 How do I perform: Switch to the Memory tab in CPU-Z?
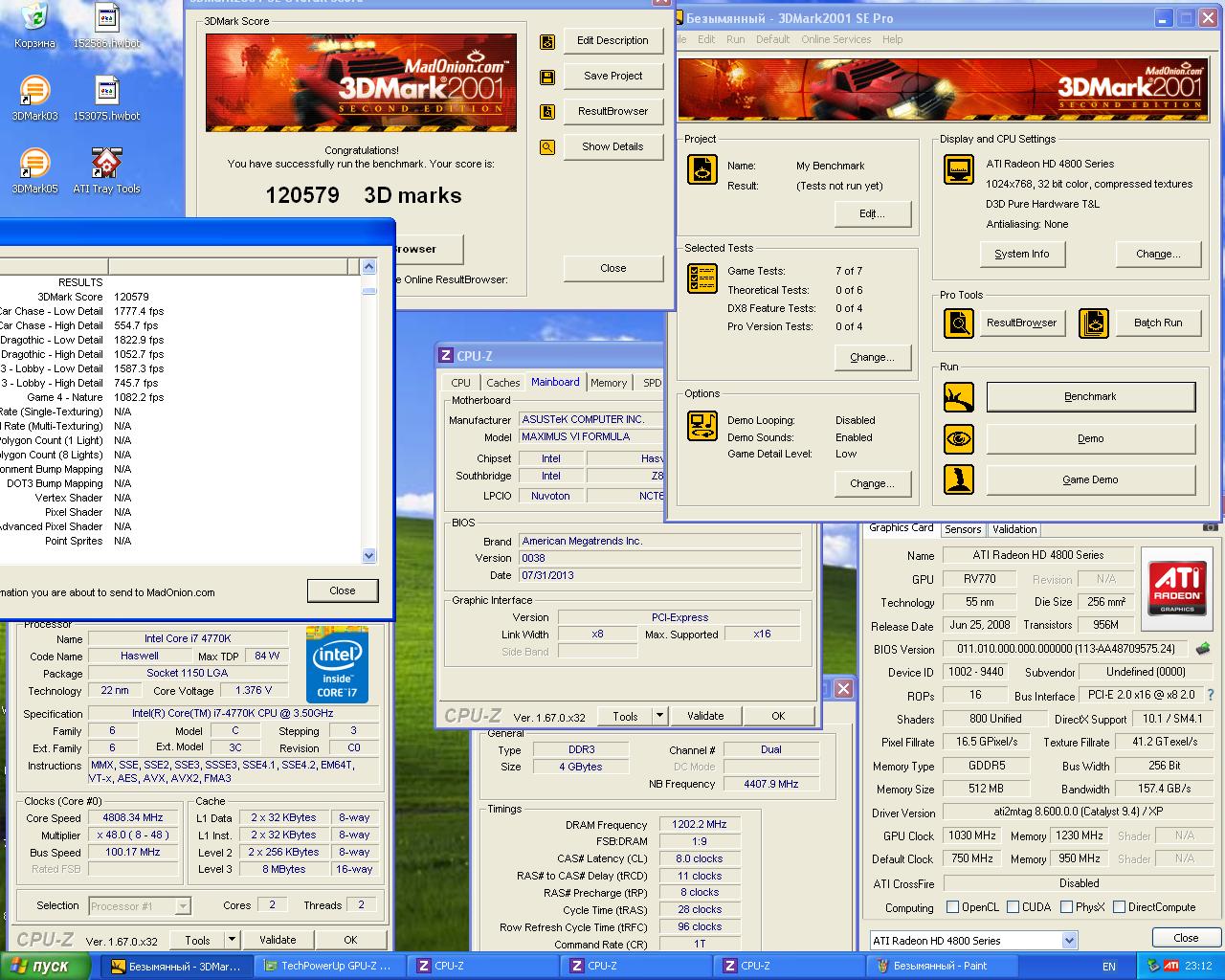(609, 383)
